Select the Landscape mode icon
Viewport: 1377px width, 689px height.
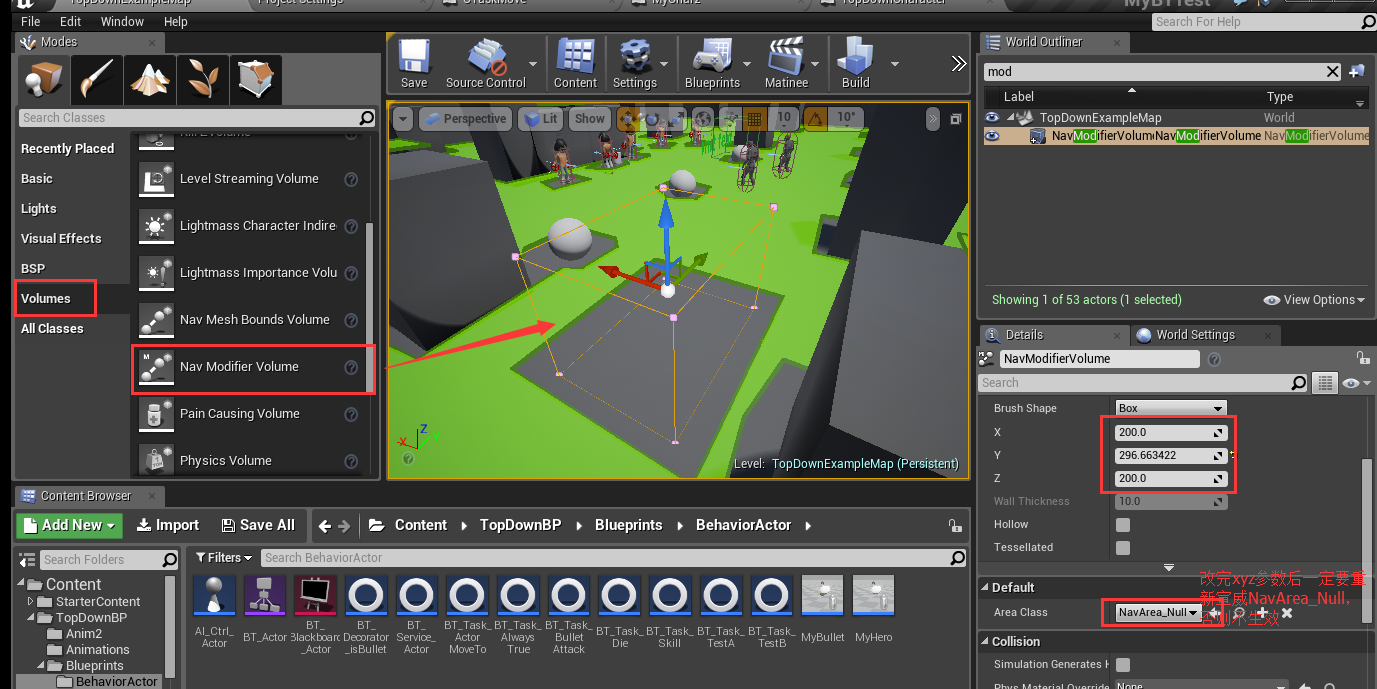[149, 79]
